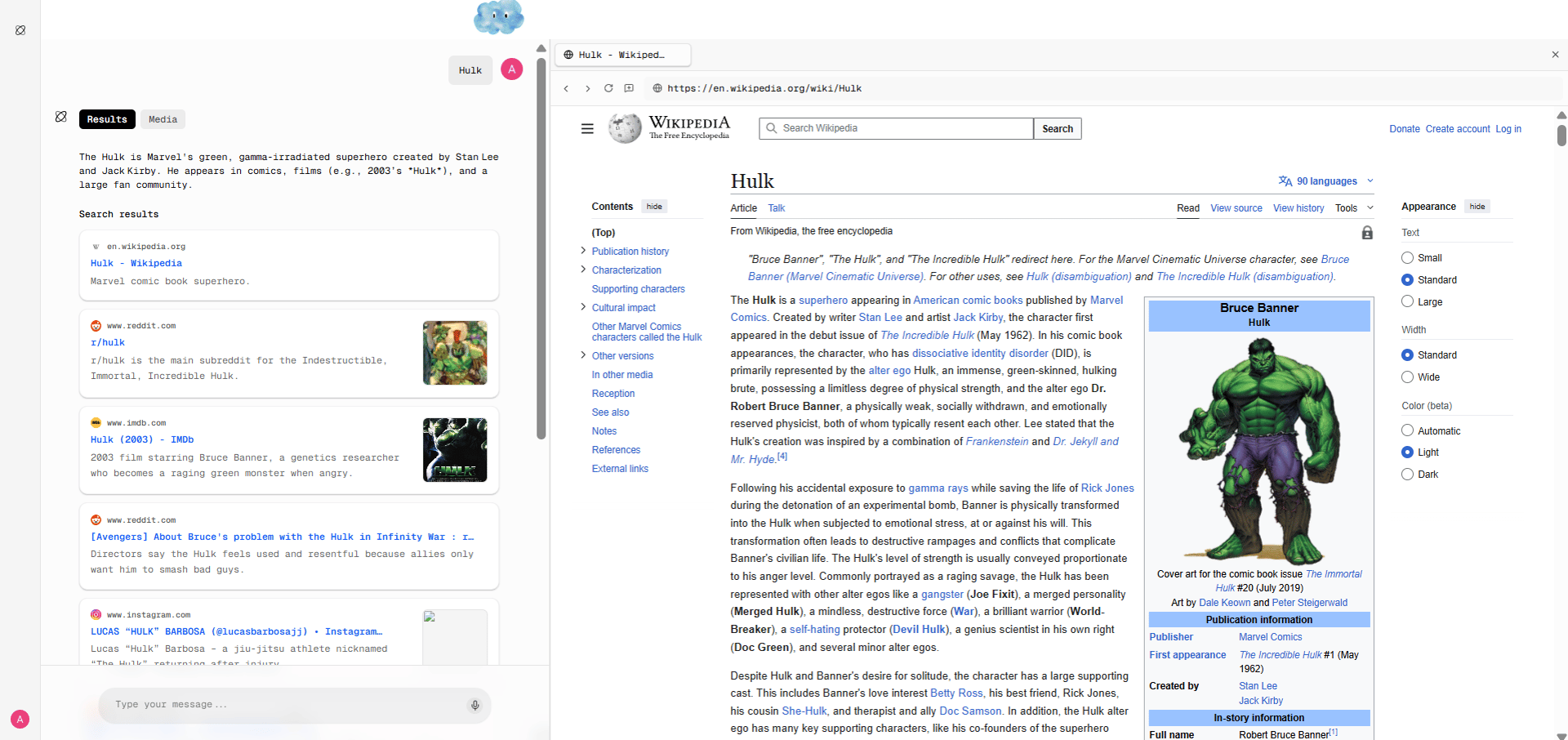Viewport: 1568px width, 740px height.
Task: Click the browser back arrow
Action: click(566, 88)
